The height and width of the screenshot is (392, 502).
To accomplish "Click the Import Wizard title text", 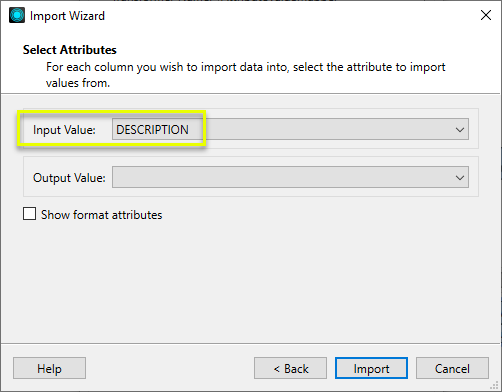I will pos(67,16).
